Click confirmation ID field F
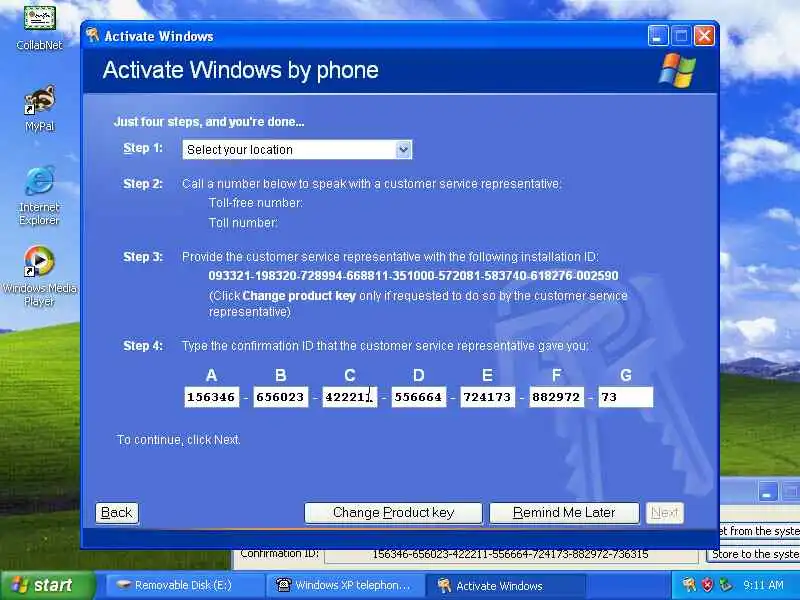This screenshot has width=800, height=600. click(x=556, y=397)
